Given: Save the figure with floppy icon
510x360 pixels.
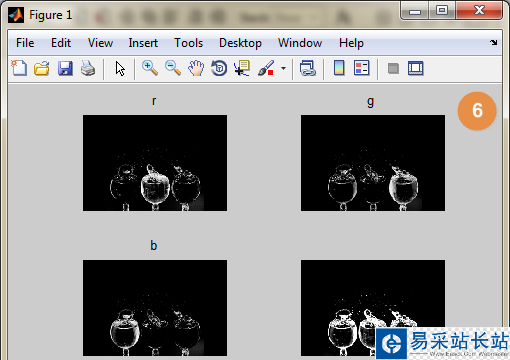Looking at the screenshot, I should 65,68.
